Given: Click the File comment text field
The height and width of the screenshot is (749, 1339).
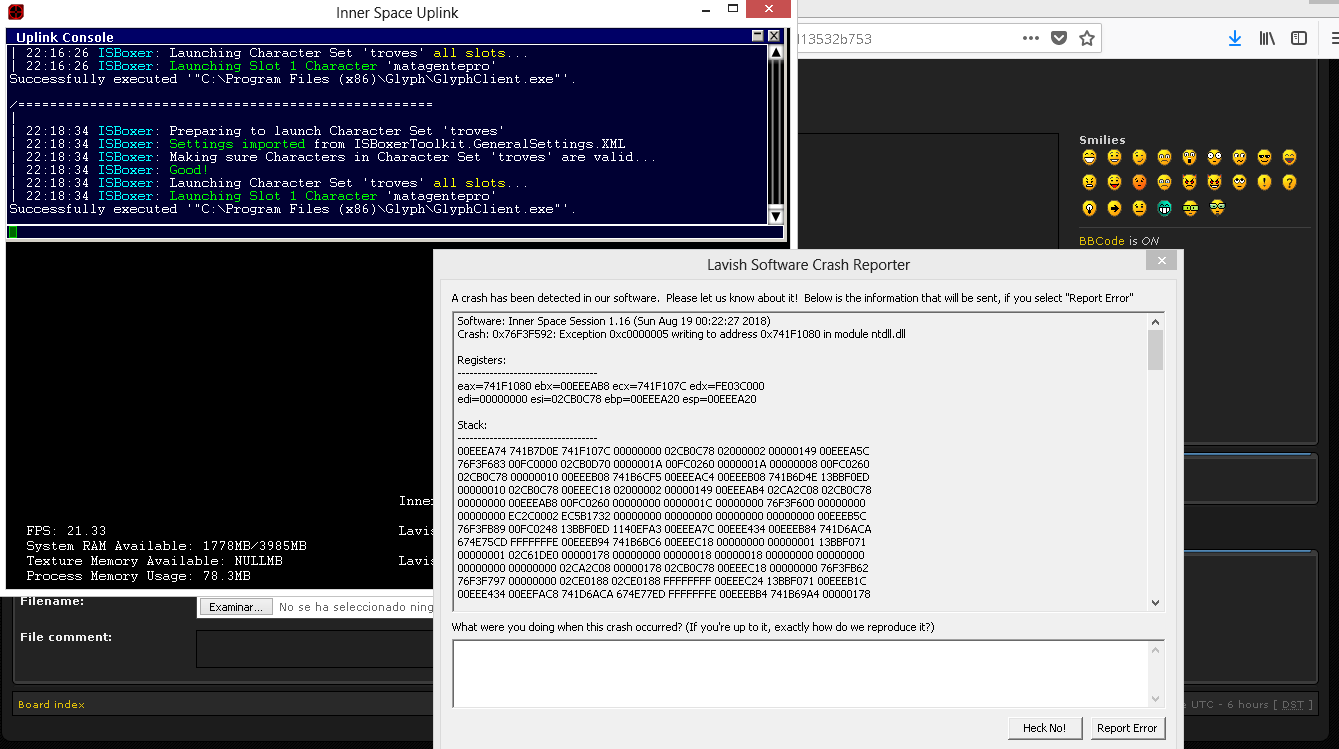Looking at the screenshot, I should tap(315, 648).
